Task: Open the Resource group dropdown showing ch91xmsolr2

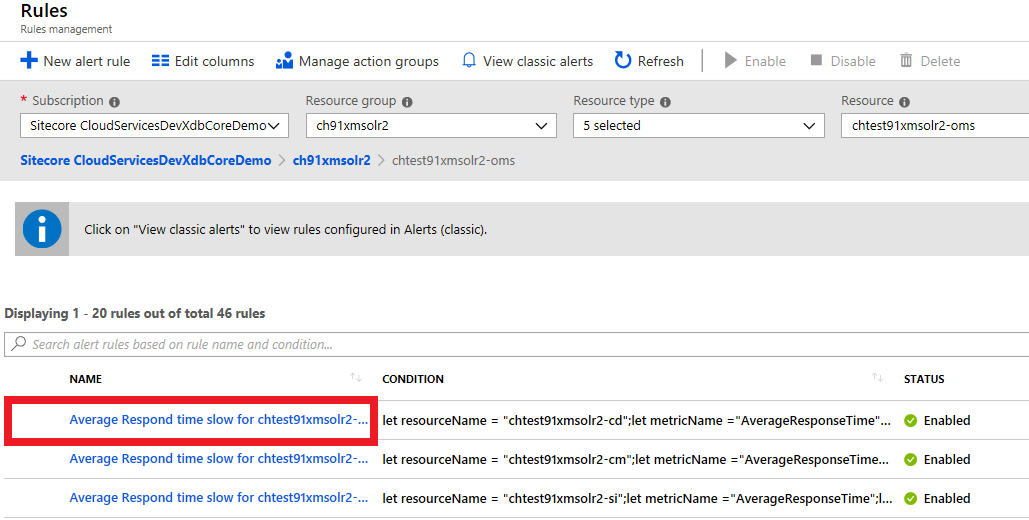Action: 431,126
